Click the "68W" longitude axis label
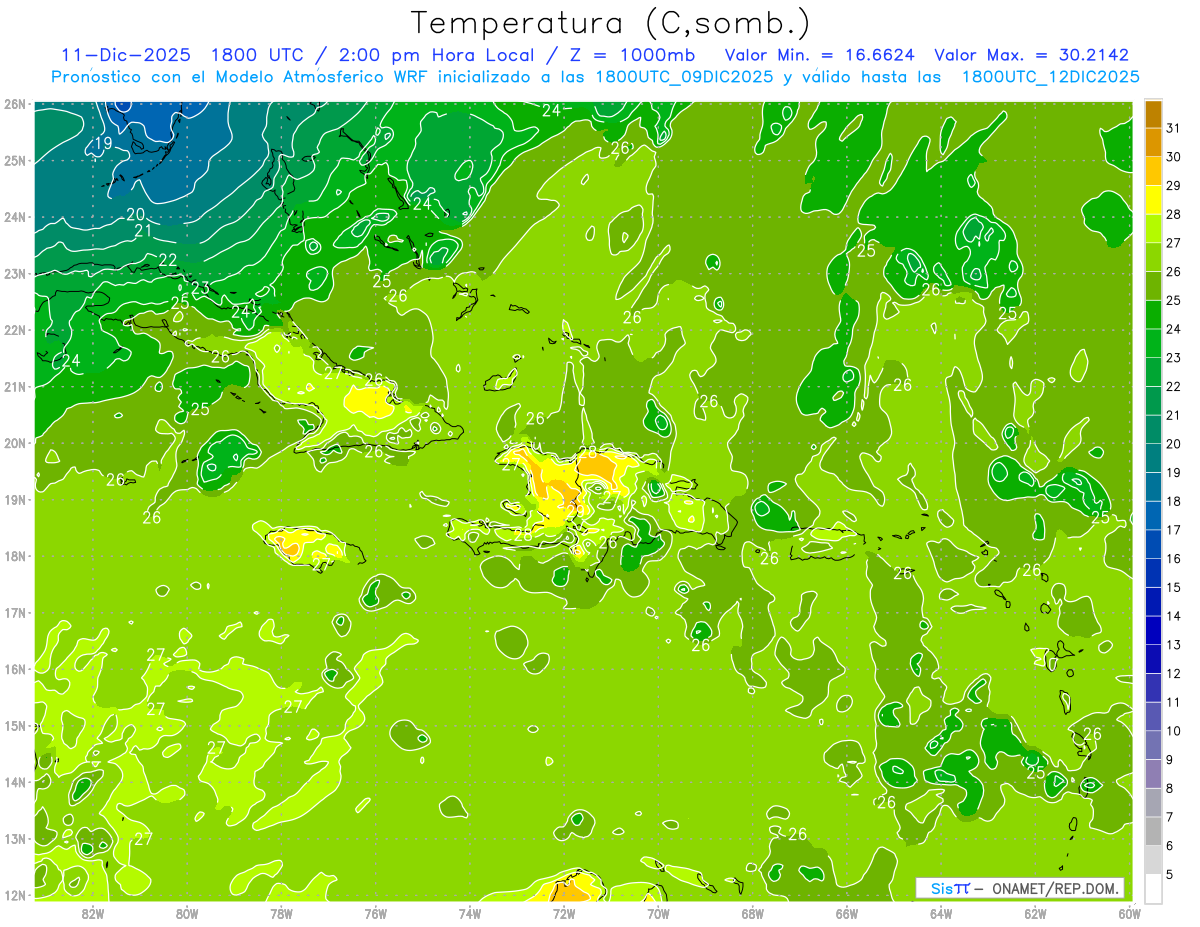This screenshot has width=1200, height=927. pos(753,914)
